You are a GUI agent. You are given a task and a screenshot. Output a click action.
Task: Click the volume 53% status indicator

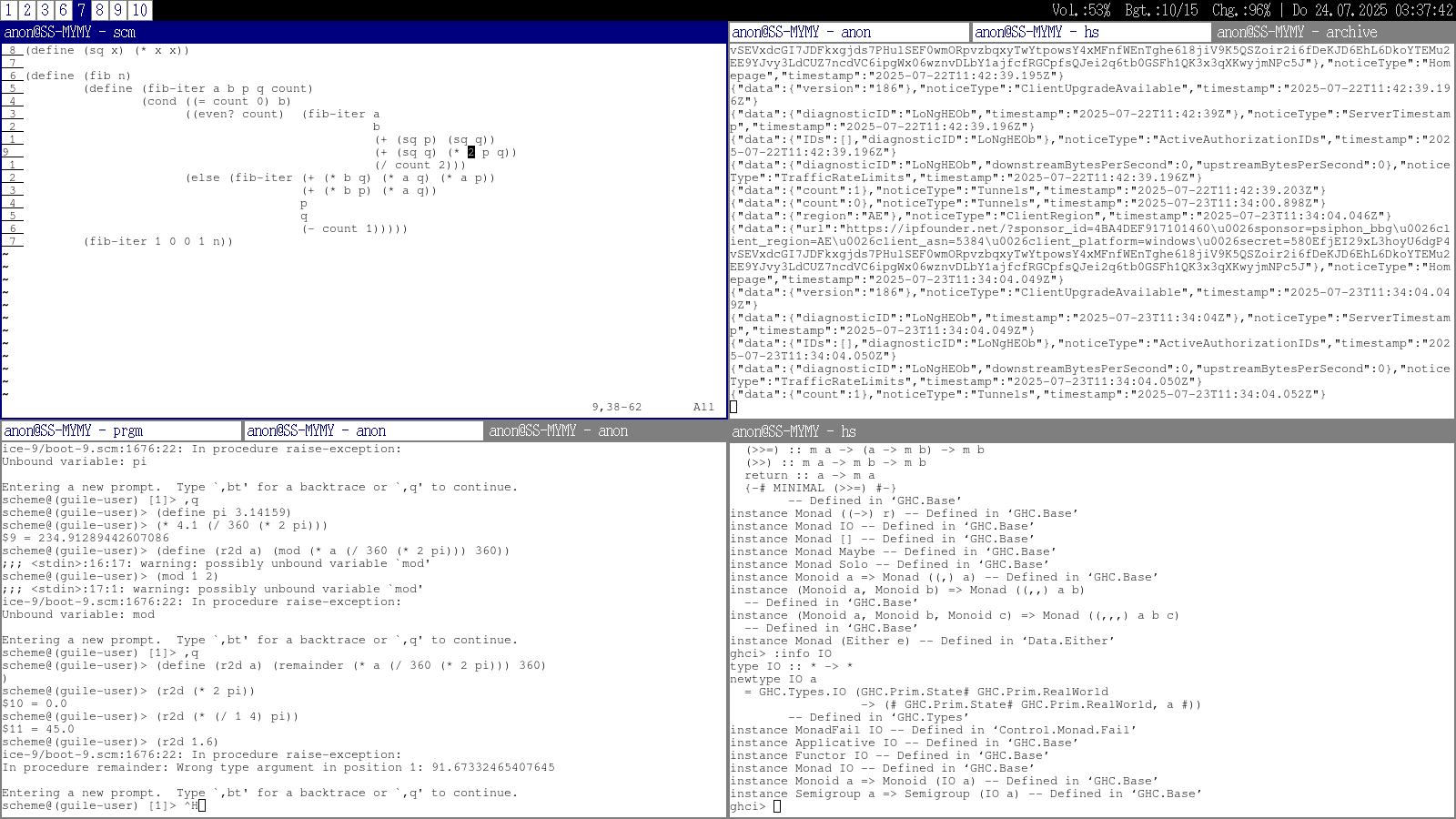point(1081,10)
